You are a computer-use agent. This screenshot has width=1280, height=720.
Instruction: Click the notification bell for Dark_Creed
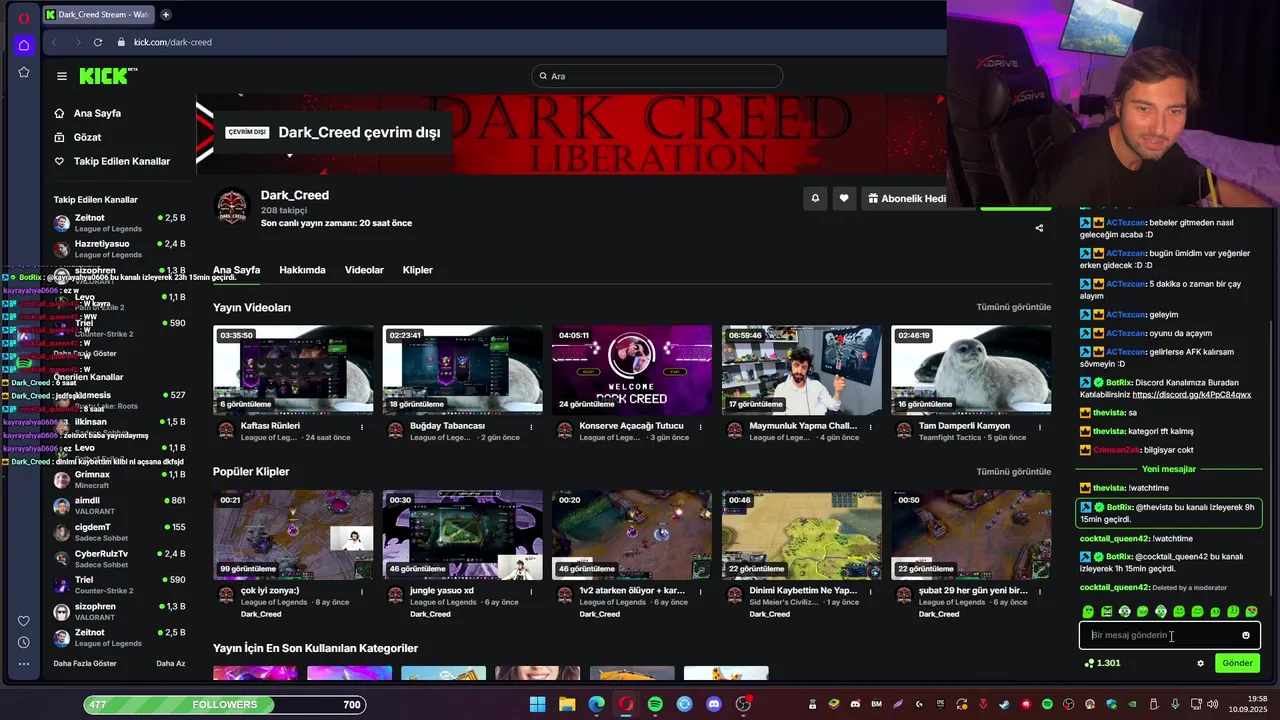[x=815, y=198]
